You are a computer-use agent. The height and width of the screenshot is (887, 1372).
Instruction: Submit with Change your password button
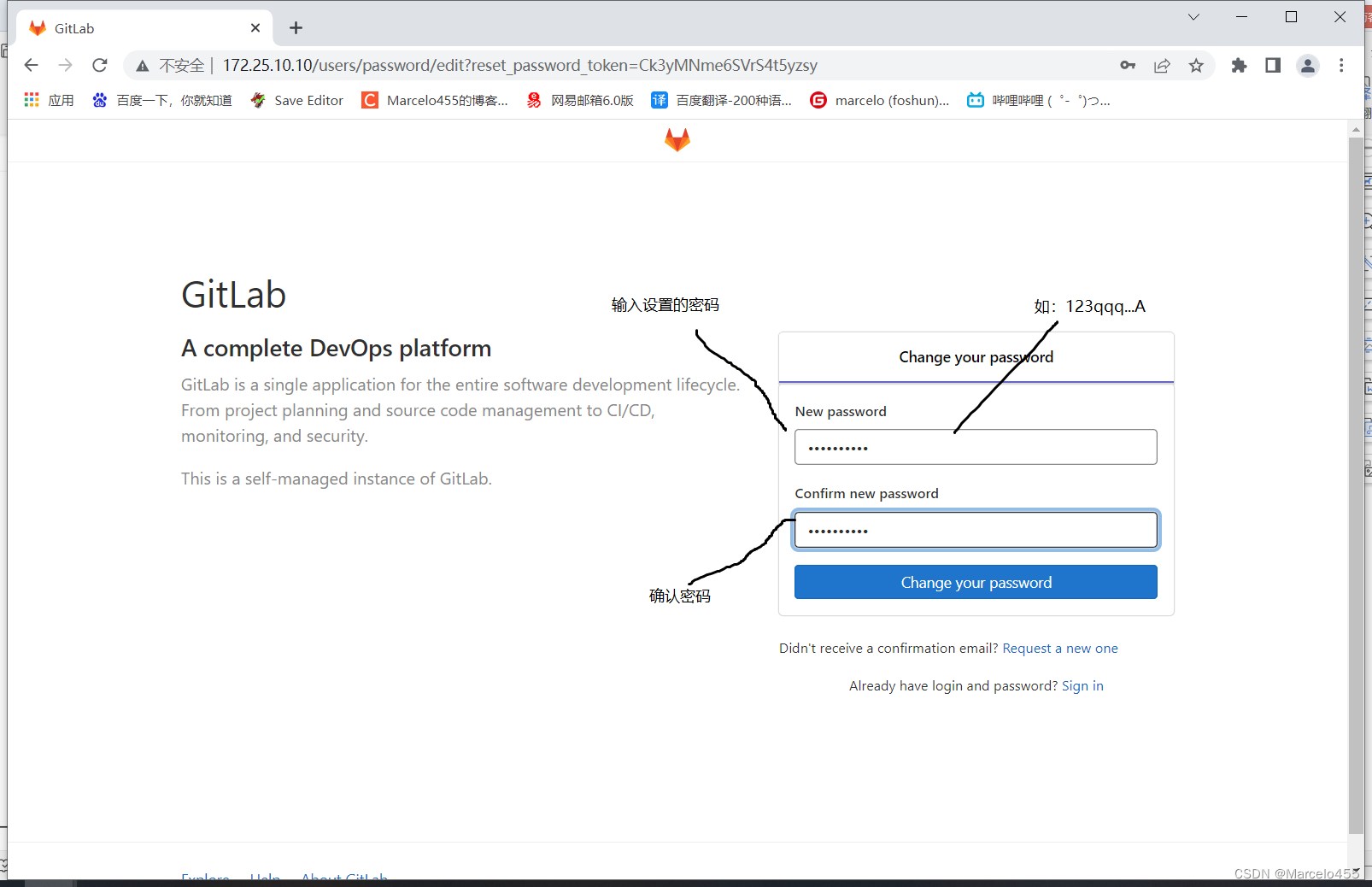[x=976, y=582]
